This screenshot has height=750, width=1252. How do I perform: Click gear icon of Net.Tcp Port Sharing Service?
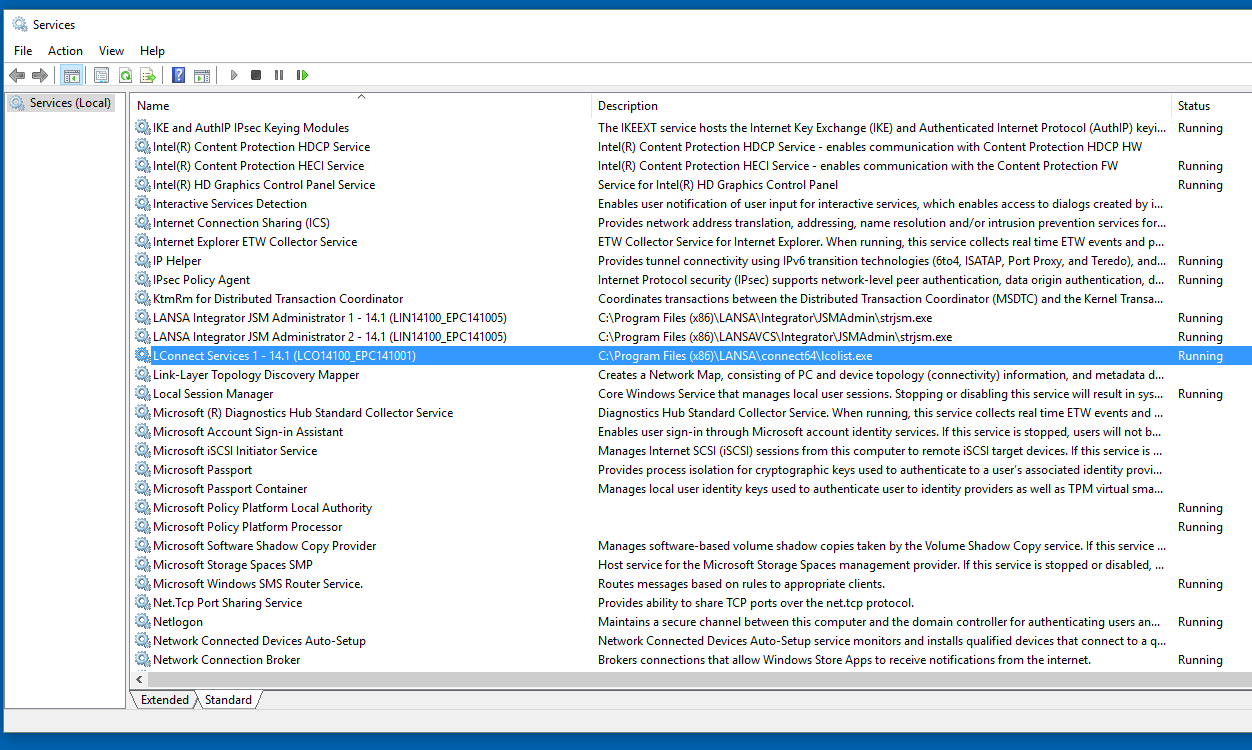coord(143,603)
